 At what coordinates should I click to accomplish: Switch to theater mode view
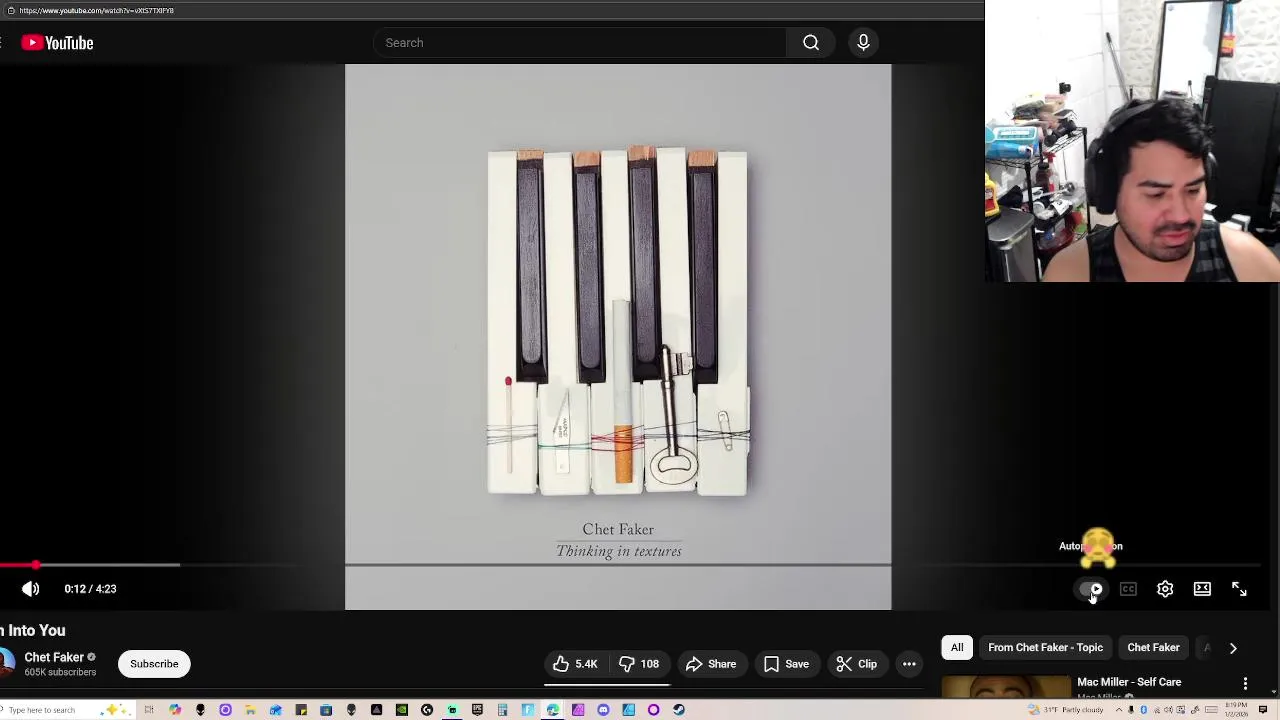point(1202,589)
